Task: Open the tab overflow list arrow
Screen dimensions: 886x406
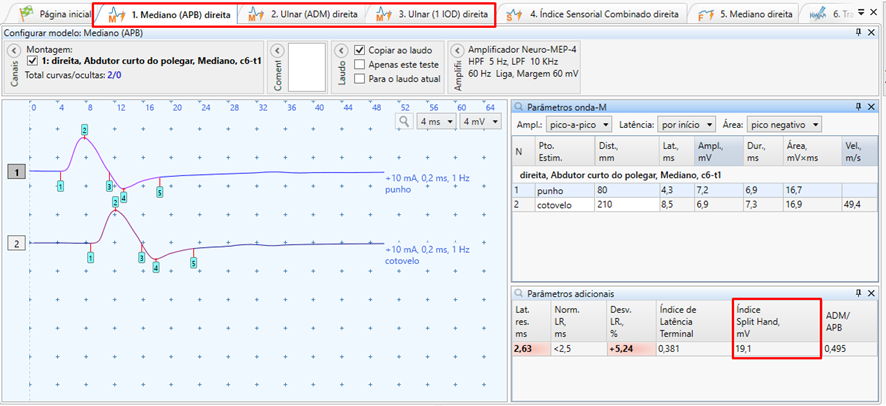Action: 861,12
